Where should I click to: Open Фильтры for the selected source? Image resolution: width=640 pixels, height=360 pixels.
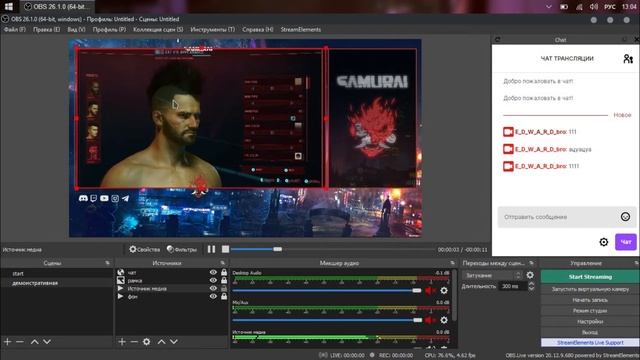182,249
